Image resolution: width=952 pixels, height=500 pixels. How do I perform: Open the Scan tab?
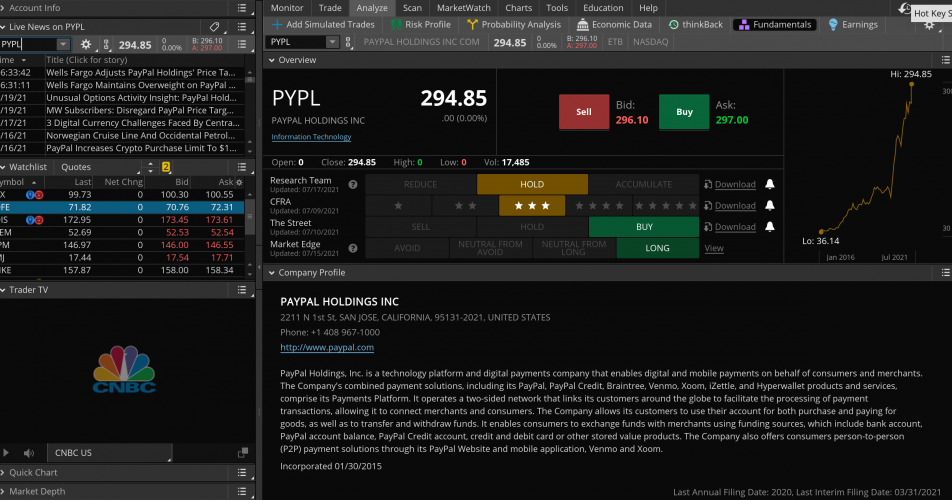412,8
